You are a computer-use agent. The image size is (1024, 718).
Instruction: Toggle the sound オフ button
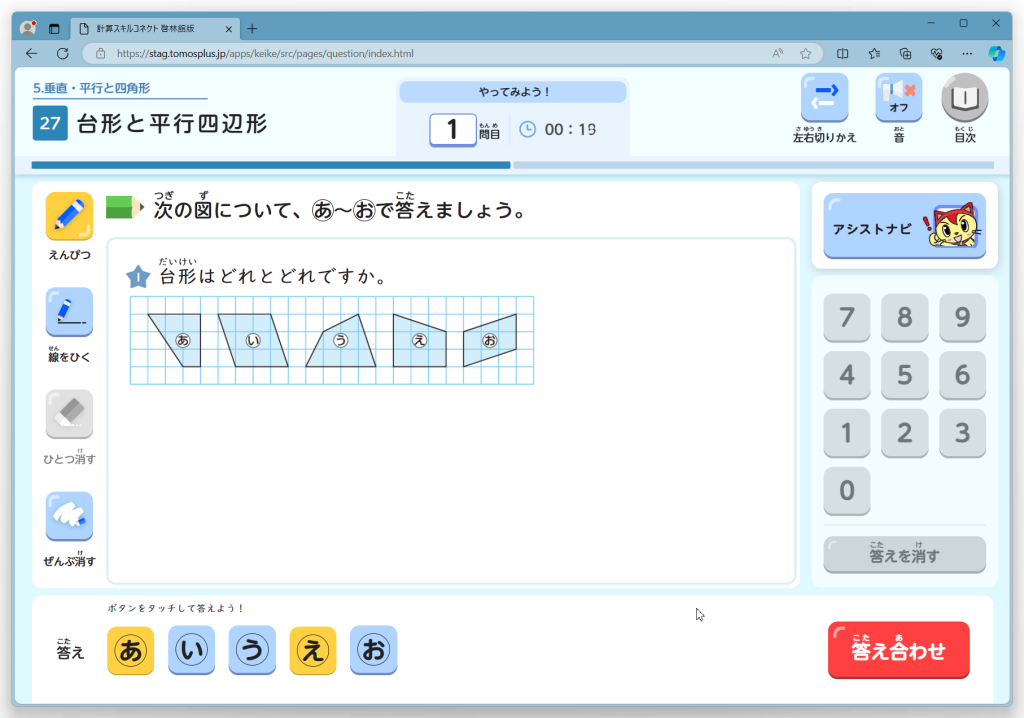(x=899, y=98)
